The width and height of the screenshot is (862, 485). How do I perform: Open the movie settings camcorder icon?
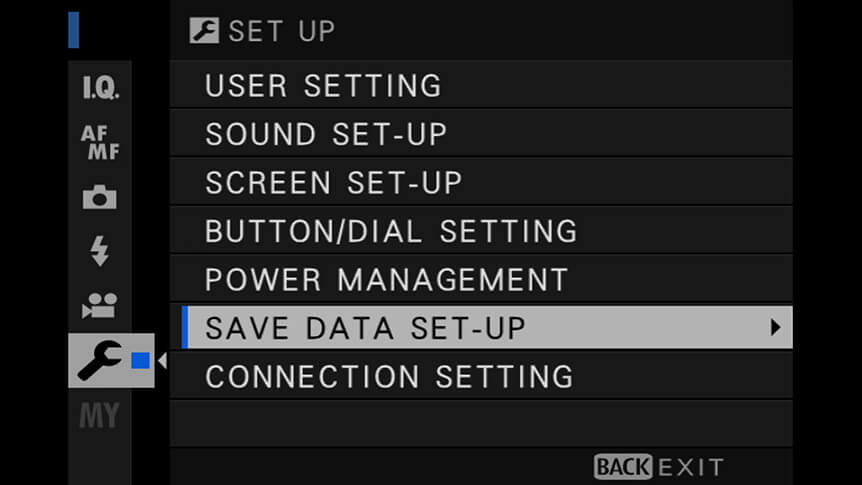tap(100, 306)
